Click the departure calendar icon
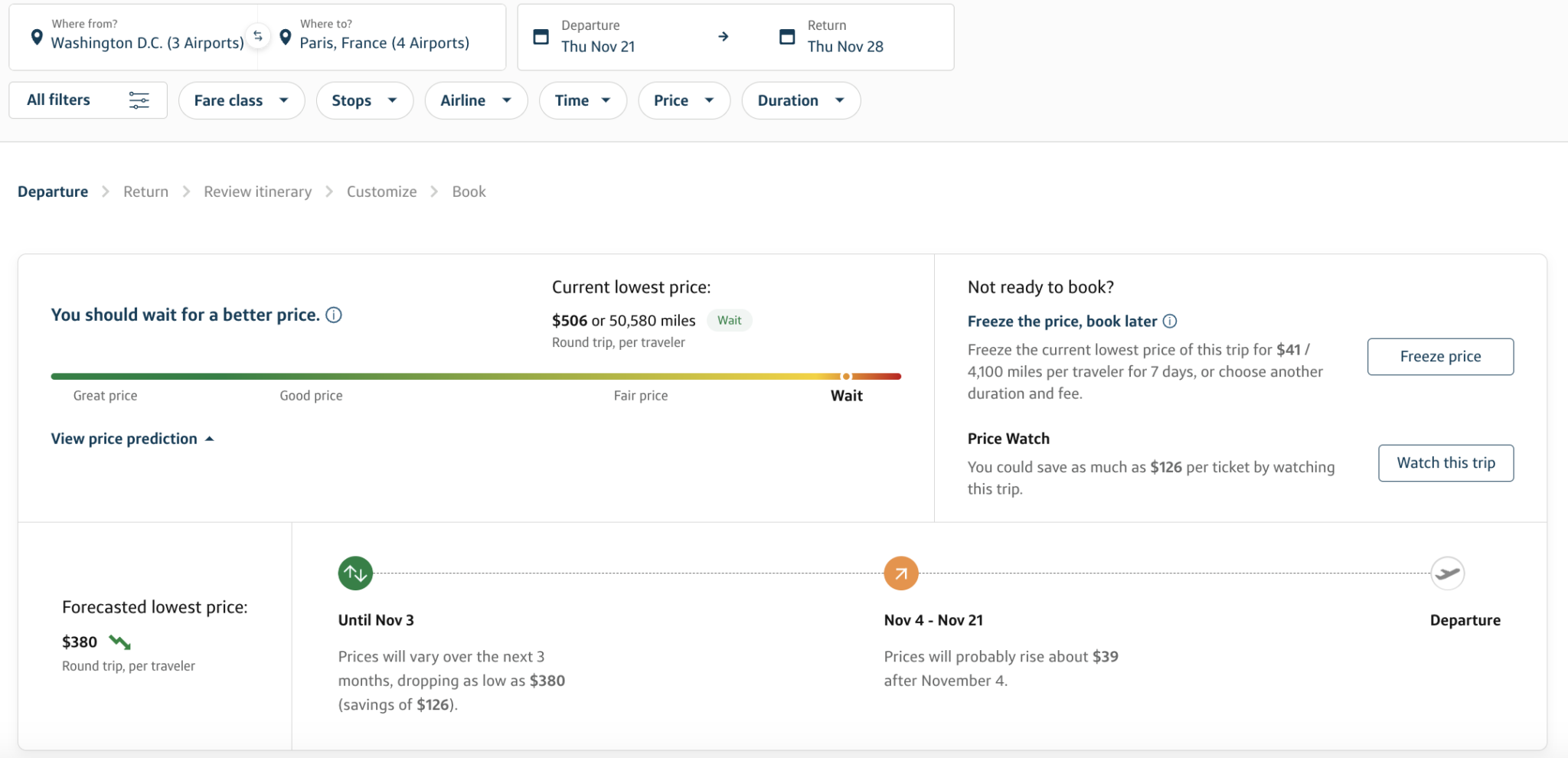 tap(541, 37)
